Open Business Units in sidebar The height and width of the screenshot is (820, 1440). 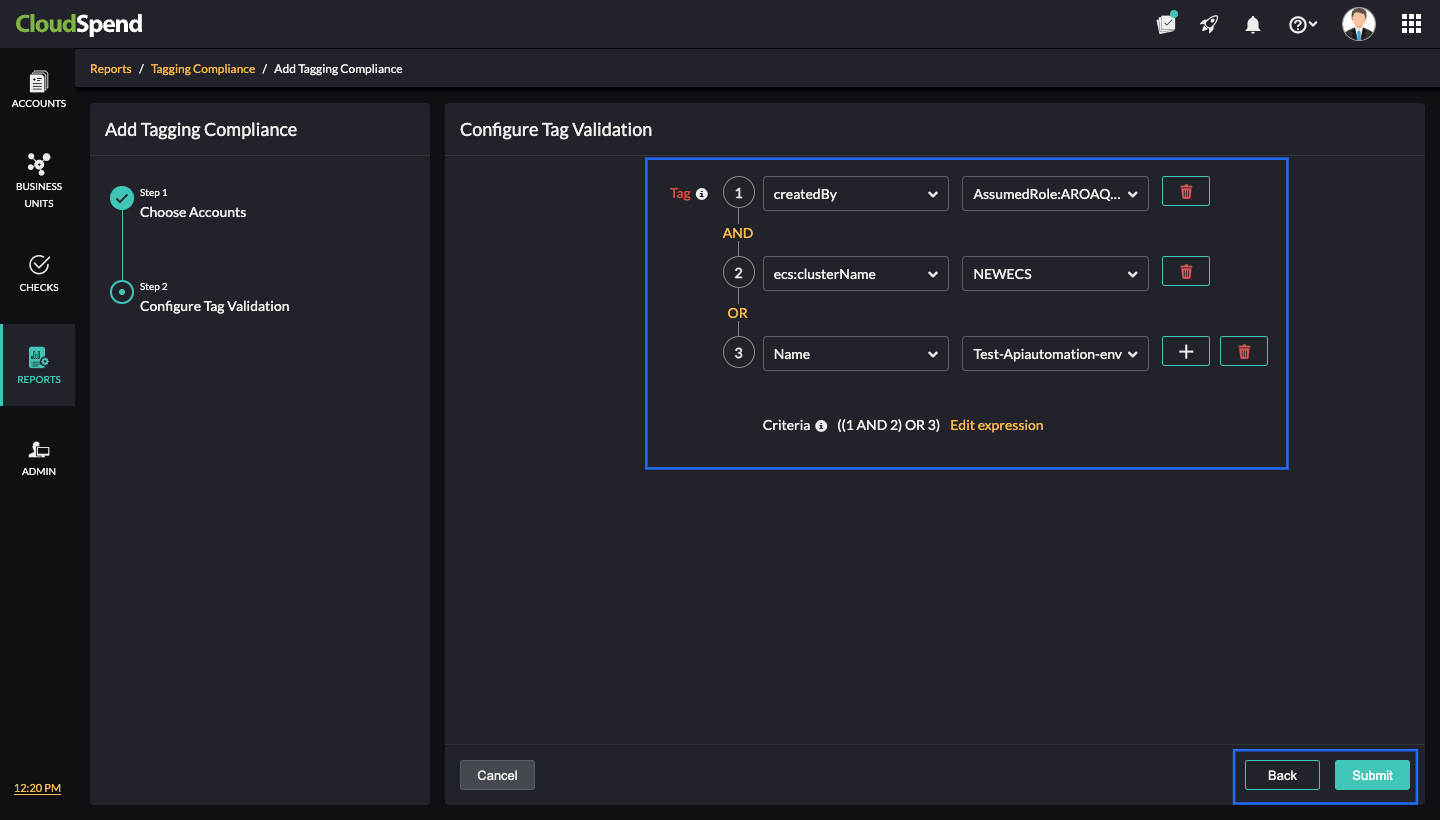pyautogui.click(x=39, y=180)
